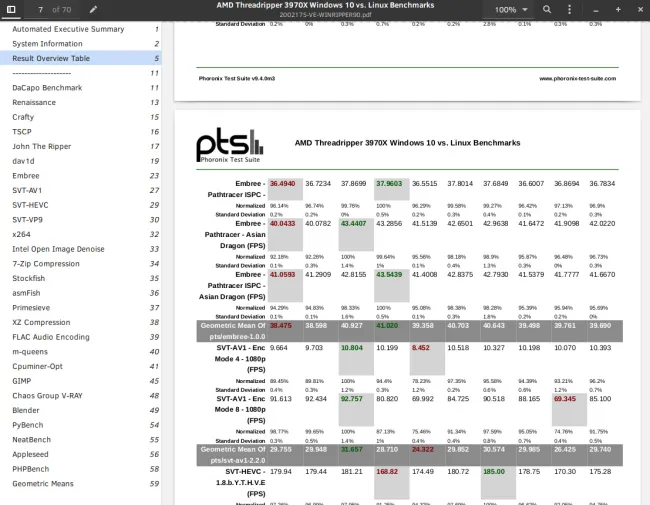Click the green value 92.757
Screen dimensions: 650x505
click(x=352, y=399)
